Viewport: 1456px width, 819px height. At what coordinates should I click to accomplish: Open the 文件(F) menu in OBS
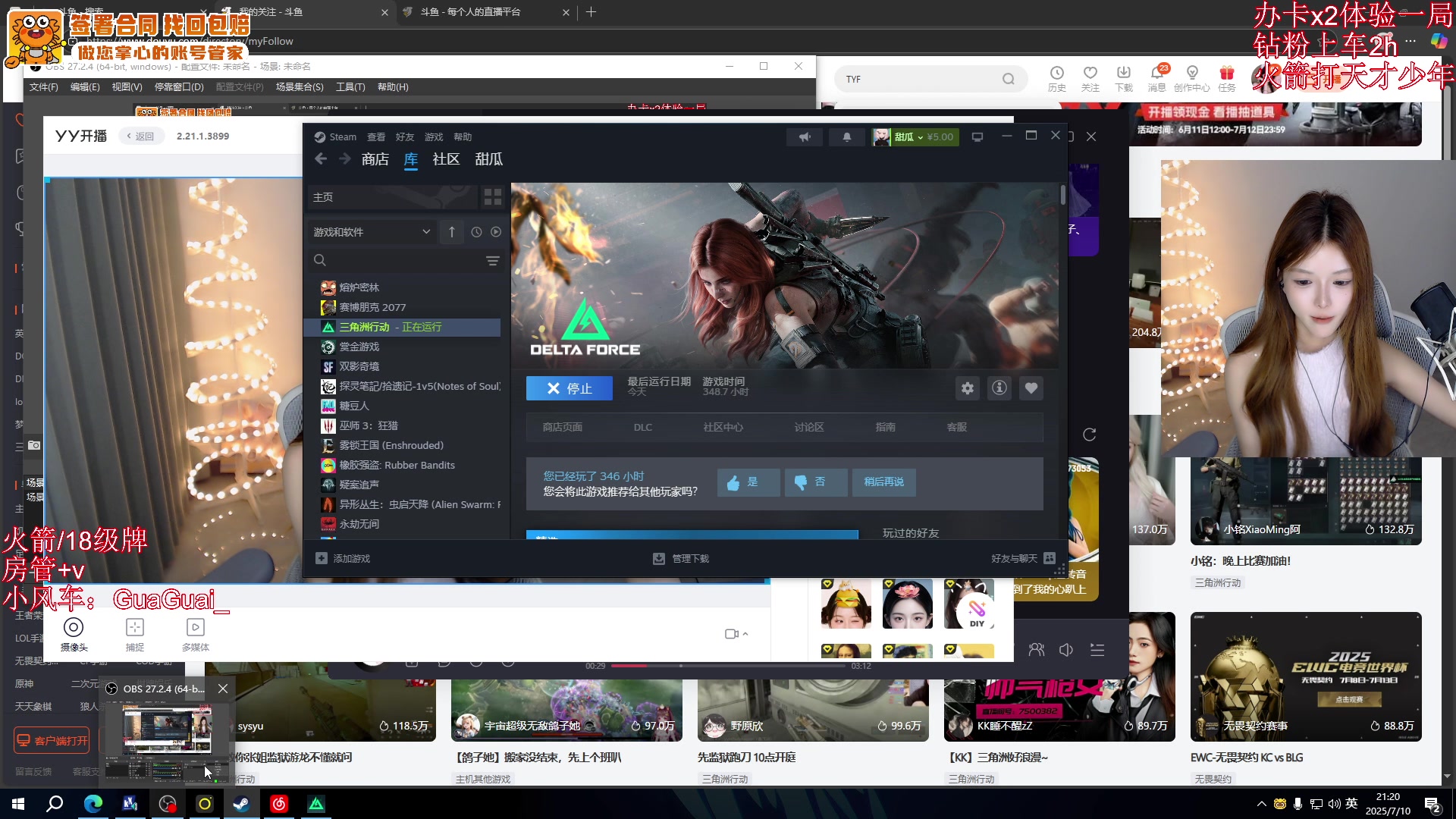[x=44, y=87]
